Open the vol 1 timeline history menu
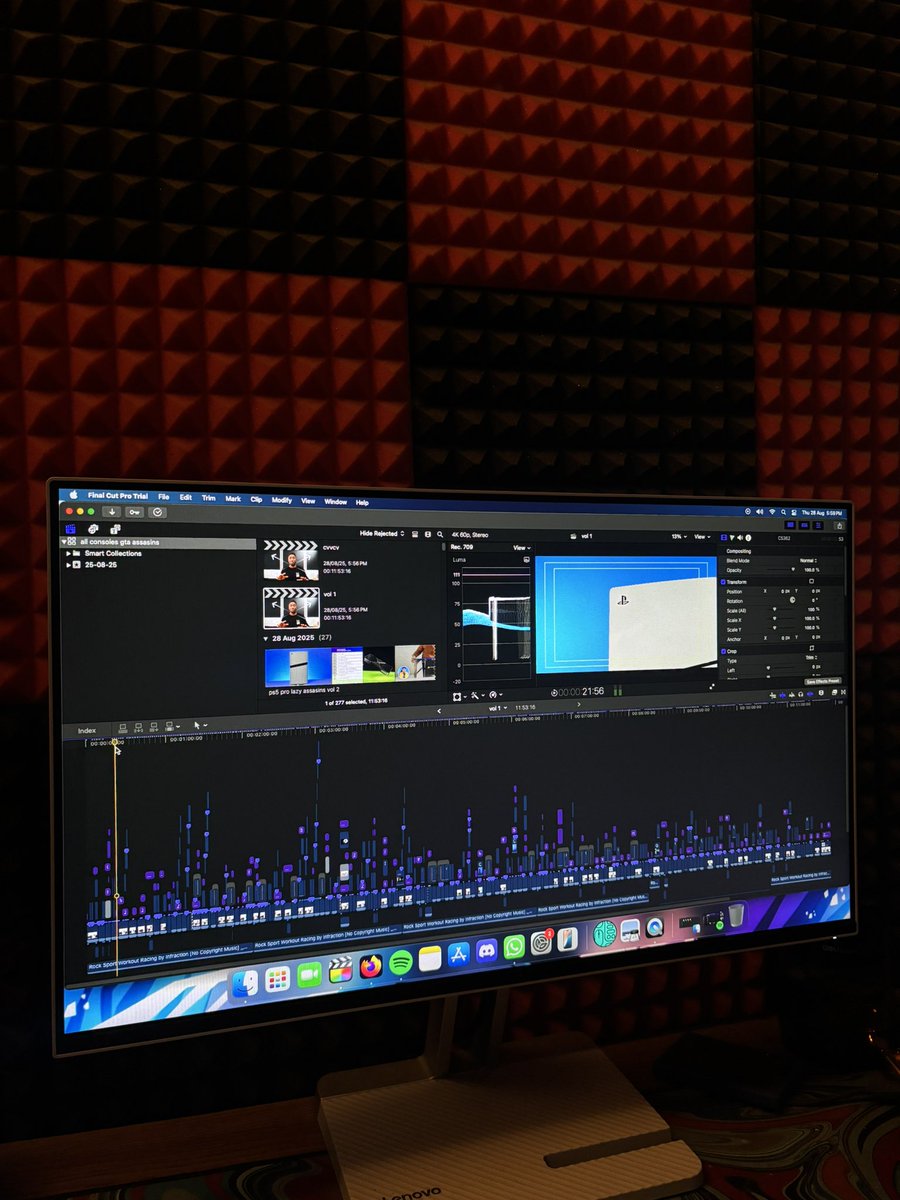The image size is (900, 1200). [498, 708]
